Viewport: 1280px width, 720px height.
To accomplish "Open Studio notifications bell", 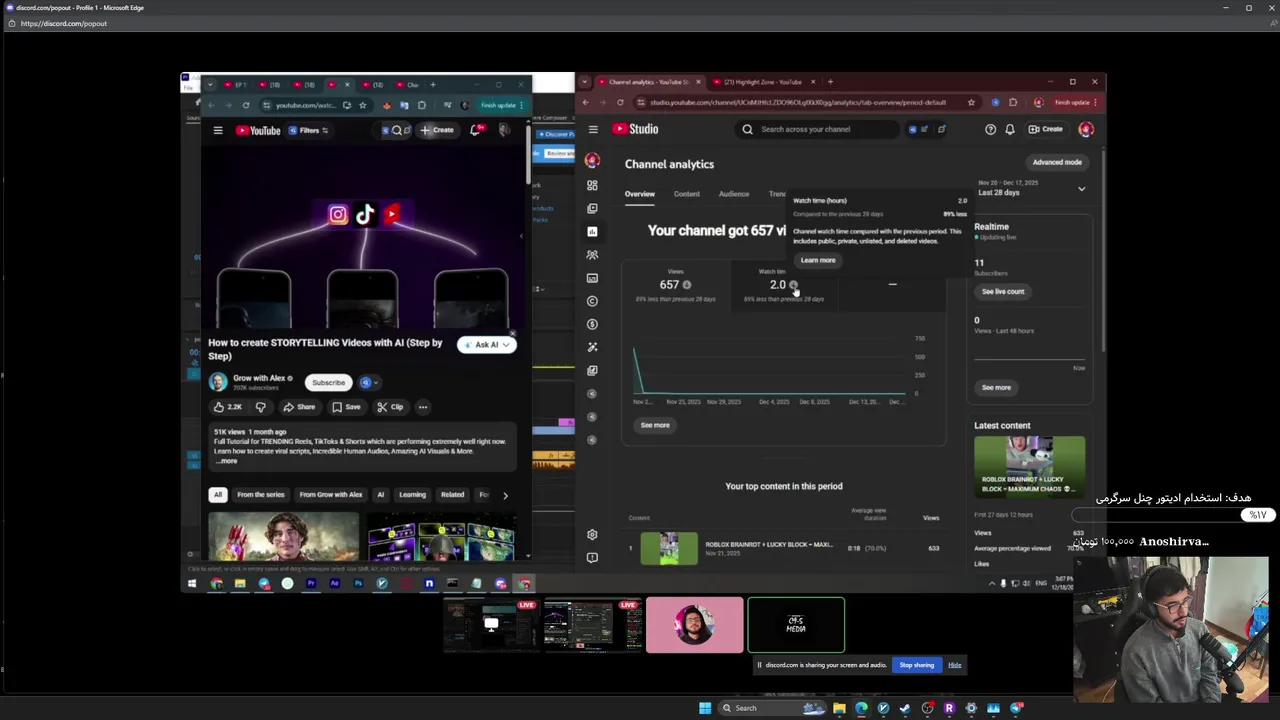I will (x=1010, y=129).
